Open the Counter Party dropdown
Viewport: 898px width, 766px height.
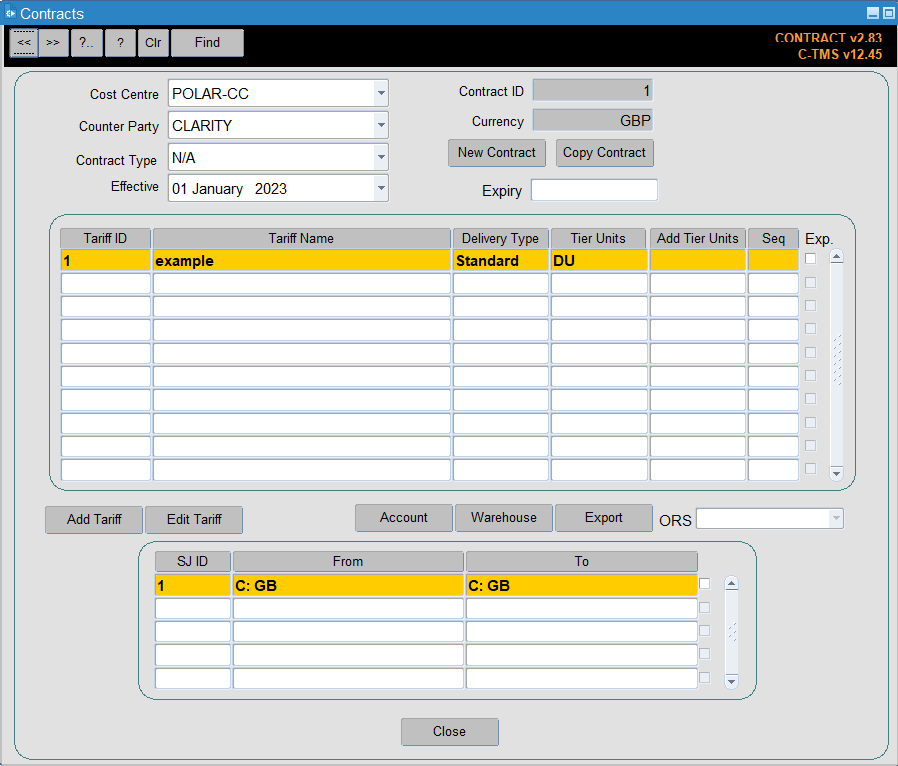tap(381, 125)
